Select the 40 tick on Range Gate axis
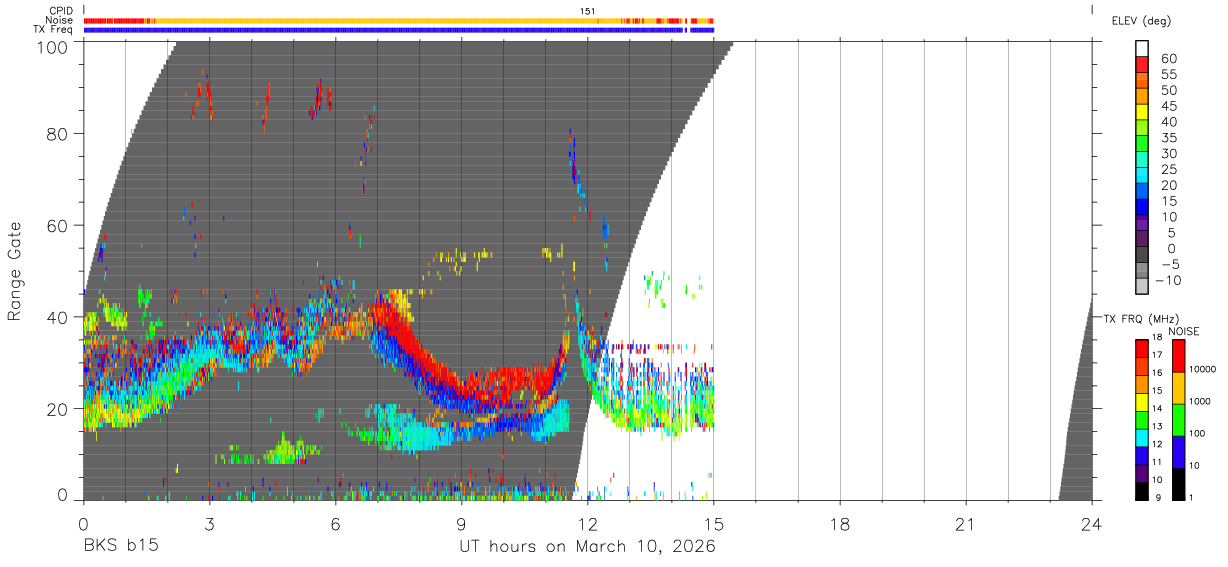 [x=57, y=317]
